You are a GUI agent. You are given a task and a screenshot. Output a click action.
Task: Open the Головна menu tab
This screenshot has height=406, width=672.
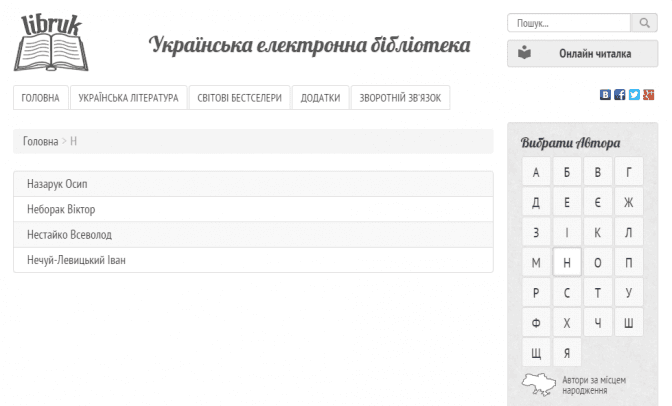pyautogui.click(x=41, y=98)
